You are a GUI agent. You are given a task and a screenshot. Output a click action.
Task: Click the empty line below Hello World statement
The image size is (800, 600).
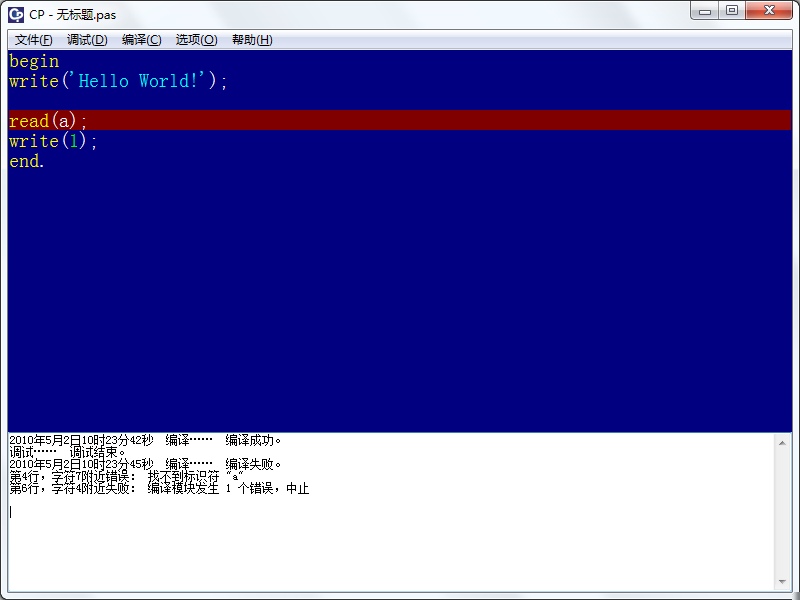click(x=399, y=101)
